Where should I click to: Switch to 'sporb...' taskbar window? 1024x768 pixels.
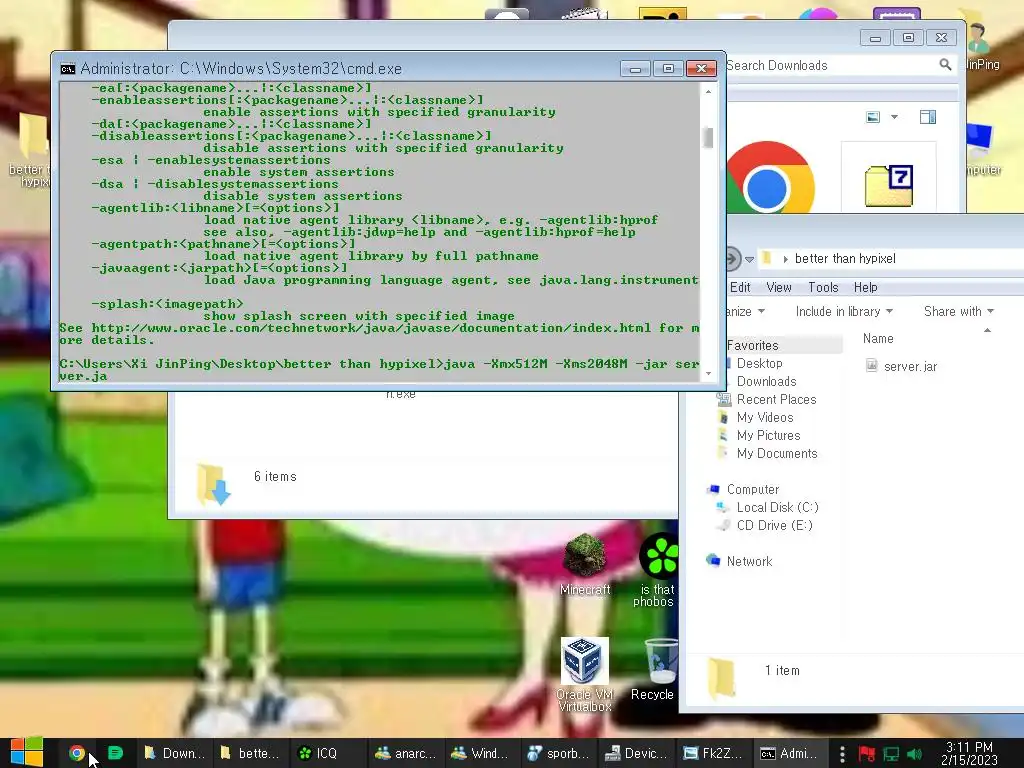pos(558,753)
